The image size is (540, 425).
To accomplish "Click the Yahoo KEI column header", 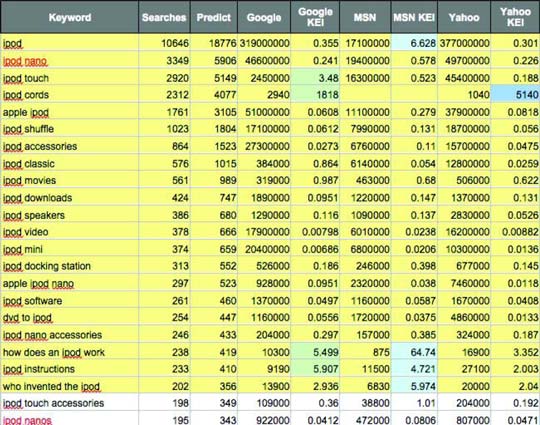I will tap(515, 17).
